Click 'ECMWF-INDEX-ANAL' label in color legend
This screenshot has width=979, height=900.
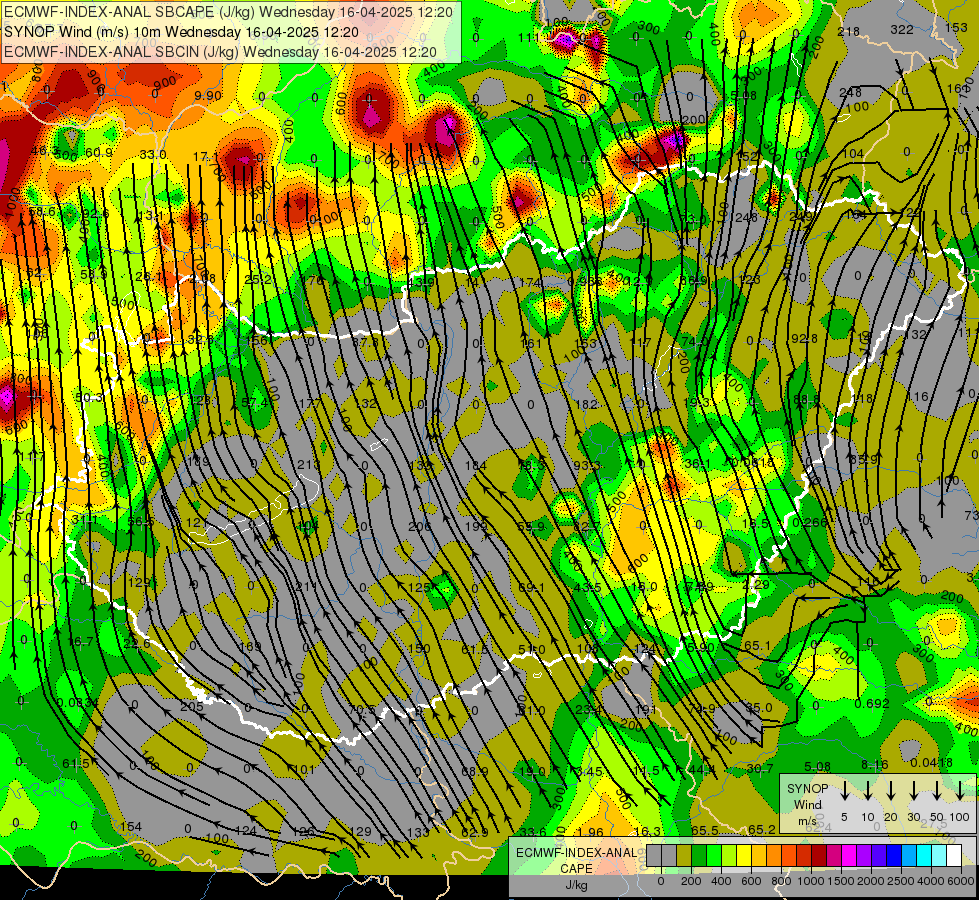click(x=576, y=853)
